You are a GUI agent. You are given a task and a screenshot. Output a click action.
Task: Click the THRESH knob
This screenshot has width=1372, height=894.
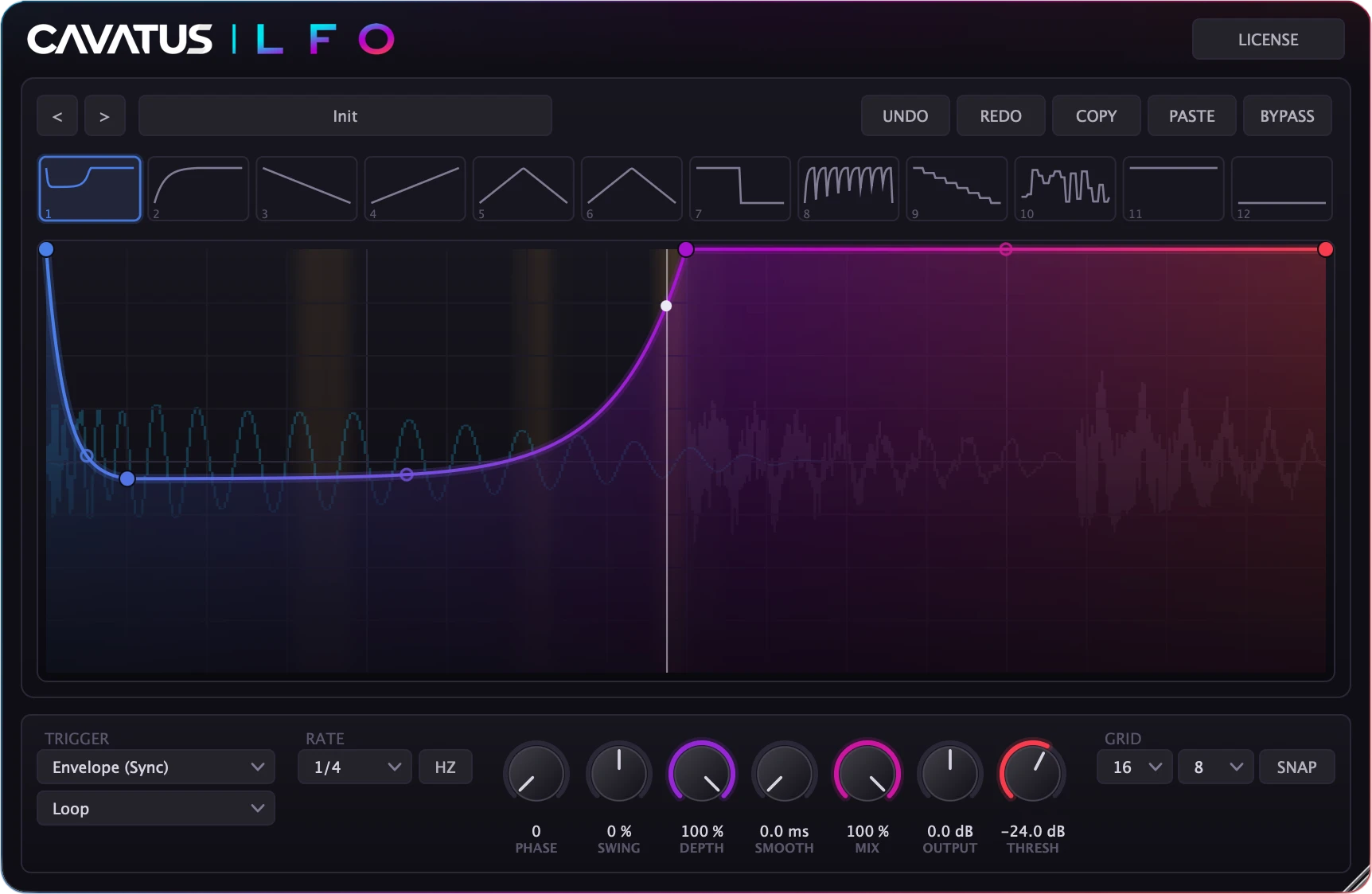coord(1033,773)
